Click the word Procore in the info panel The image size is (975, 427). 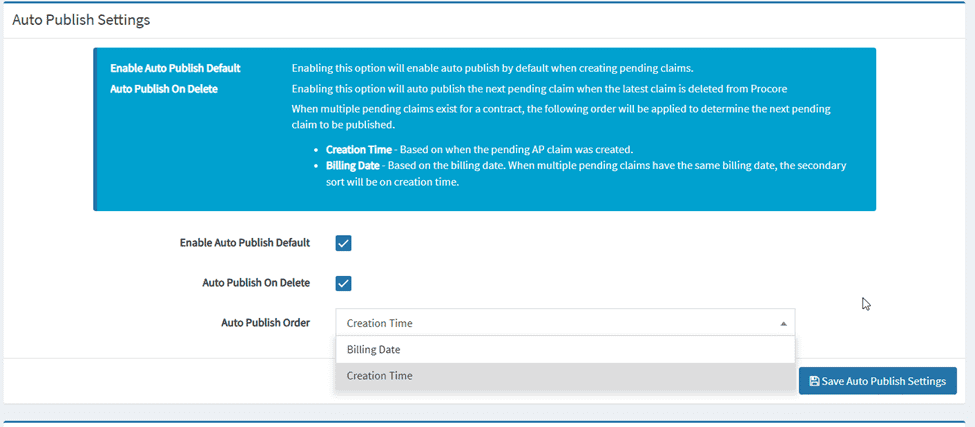pyautogui.click(x=767, y=89)
